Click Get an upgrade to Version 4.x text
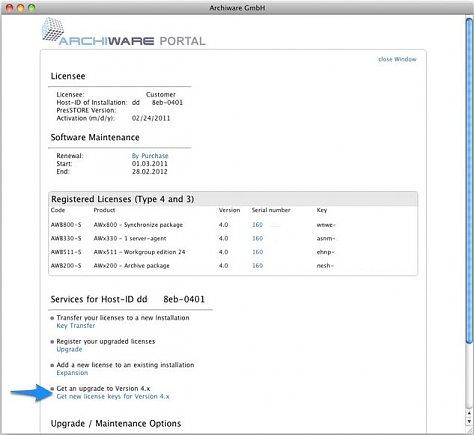474x435 pixels. pos(103,388)
